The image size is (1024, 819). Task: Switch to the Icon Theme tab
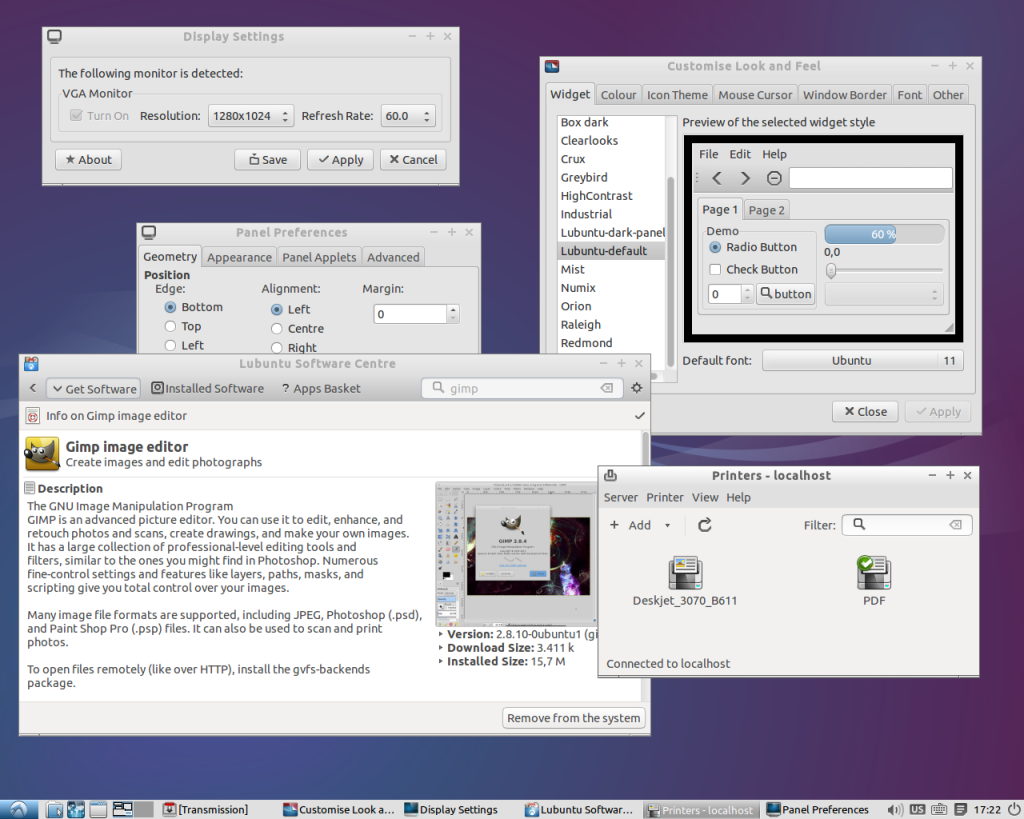coord(677,95)
